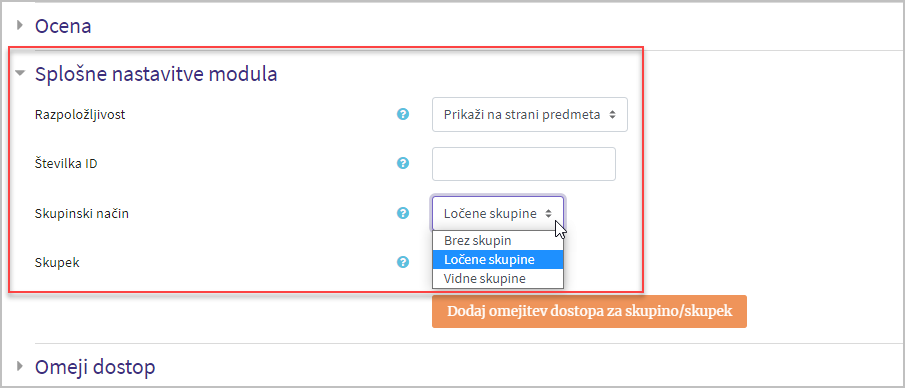The height and width of the screenshot is (388, 905).
Task: Click the Ocena section heading
Action: [x=63, y=26]
